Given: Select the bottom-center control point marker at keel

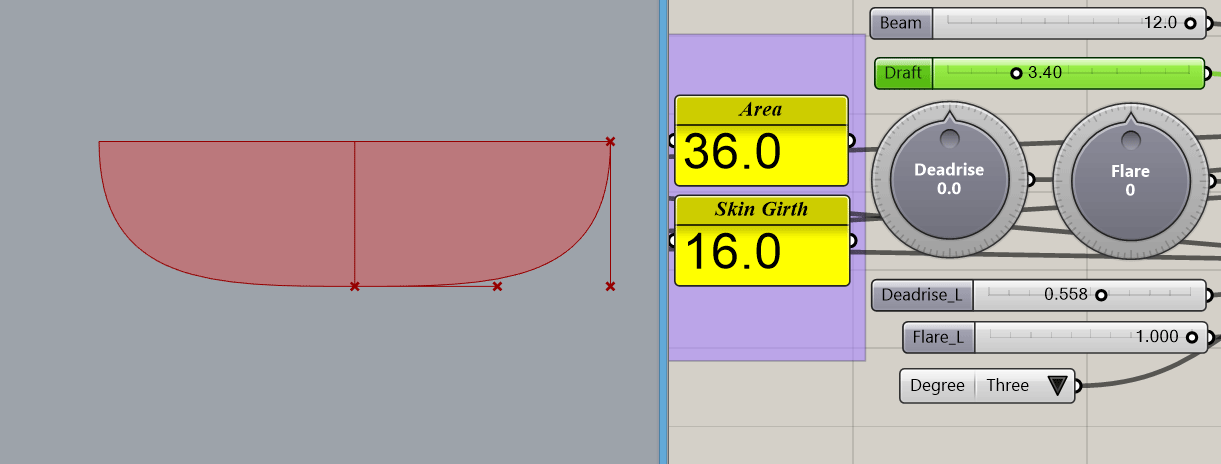Looking at the screenshot, I should point(355,287).
